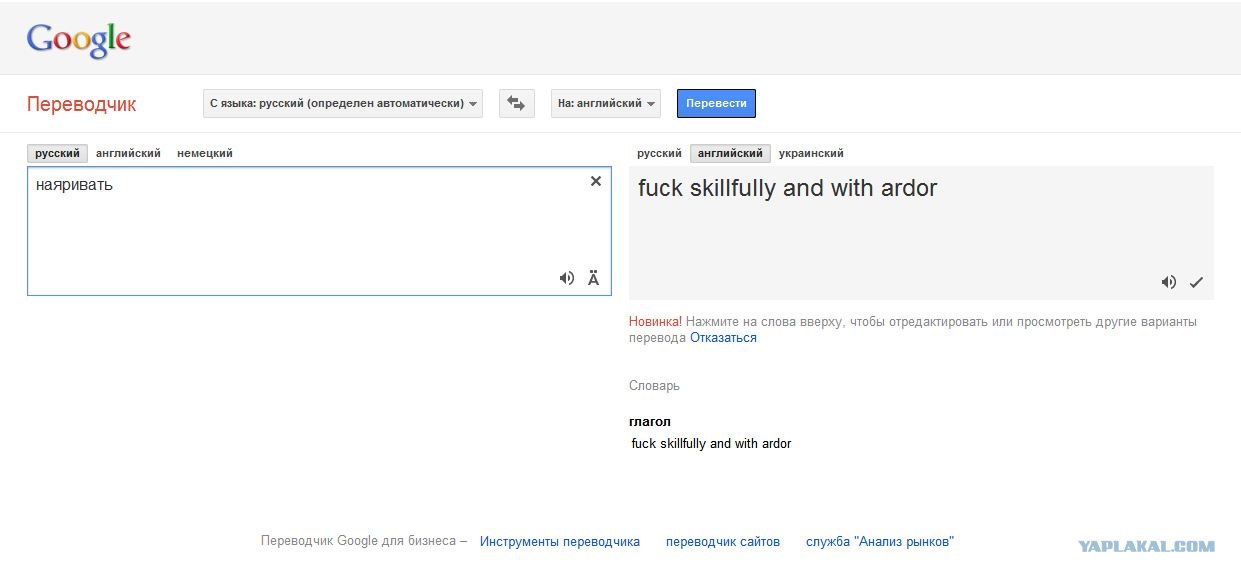The height and width of the screenshot is (576, 1241).
Task: Click the "Отказаться" link
Action: tap(723, 338)
